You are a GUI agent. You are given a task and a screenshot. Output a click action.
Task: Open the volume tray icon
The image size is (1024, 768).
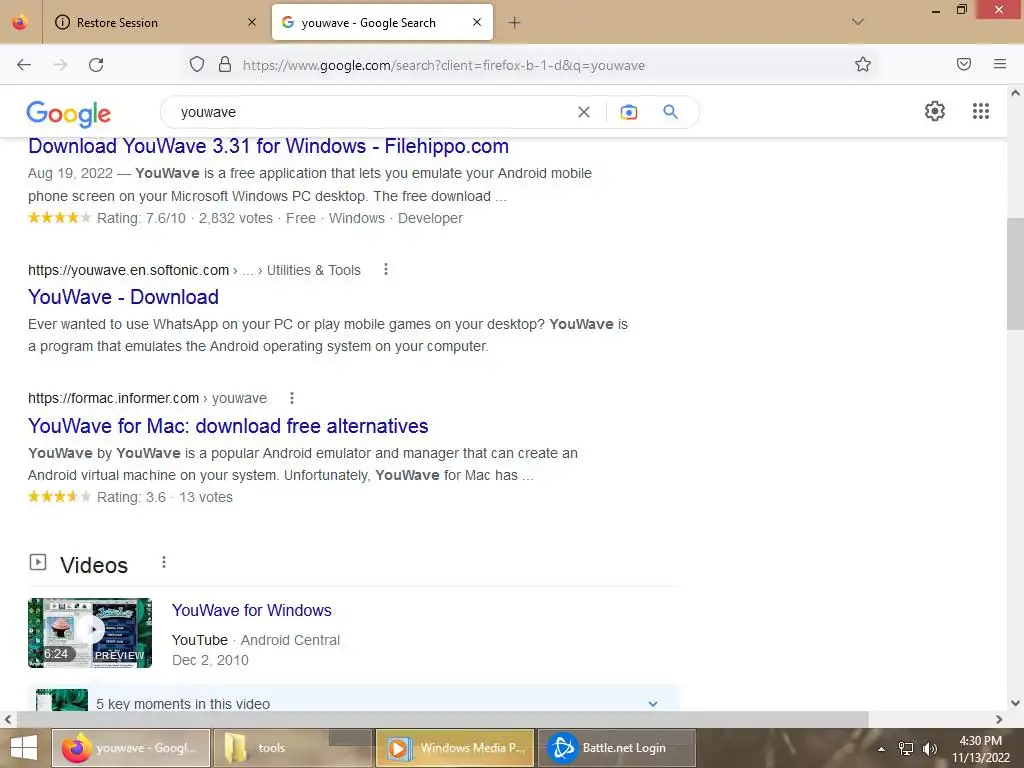point(930,749)
